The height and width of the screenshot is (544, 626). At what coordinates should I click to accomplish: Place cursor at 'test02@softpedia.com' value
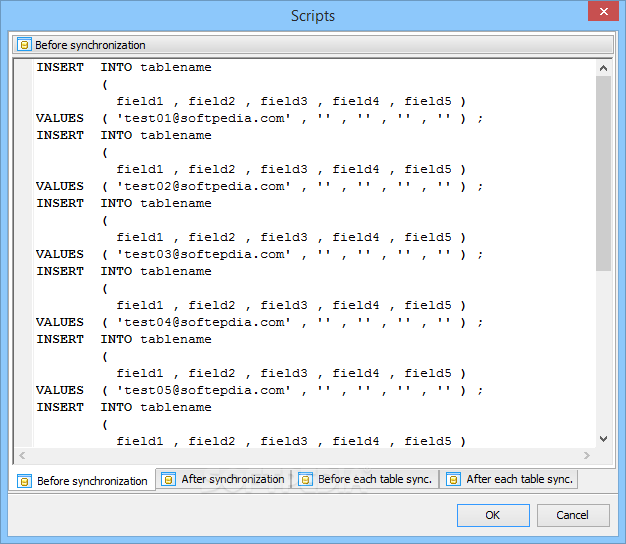coord(204,186)
